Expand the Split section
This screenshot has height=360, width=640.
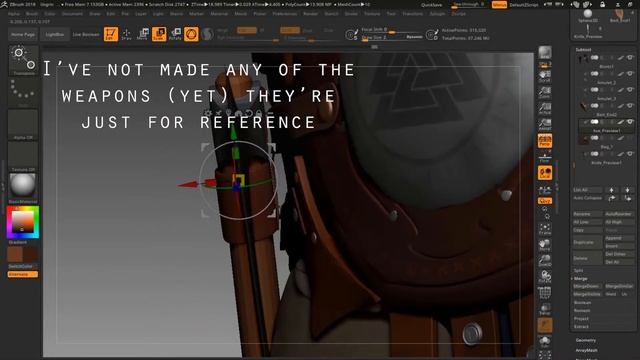click(x=578, y=270)
